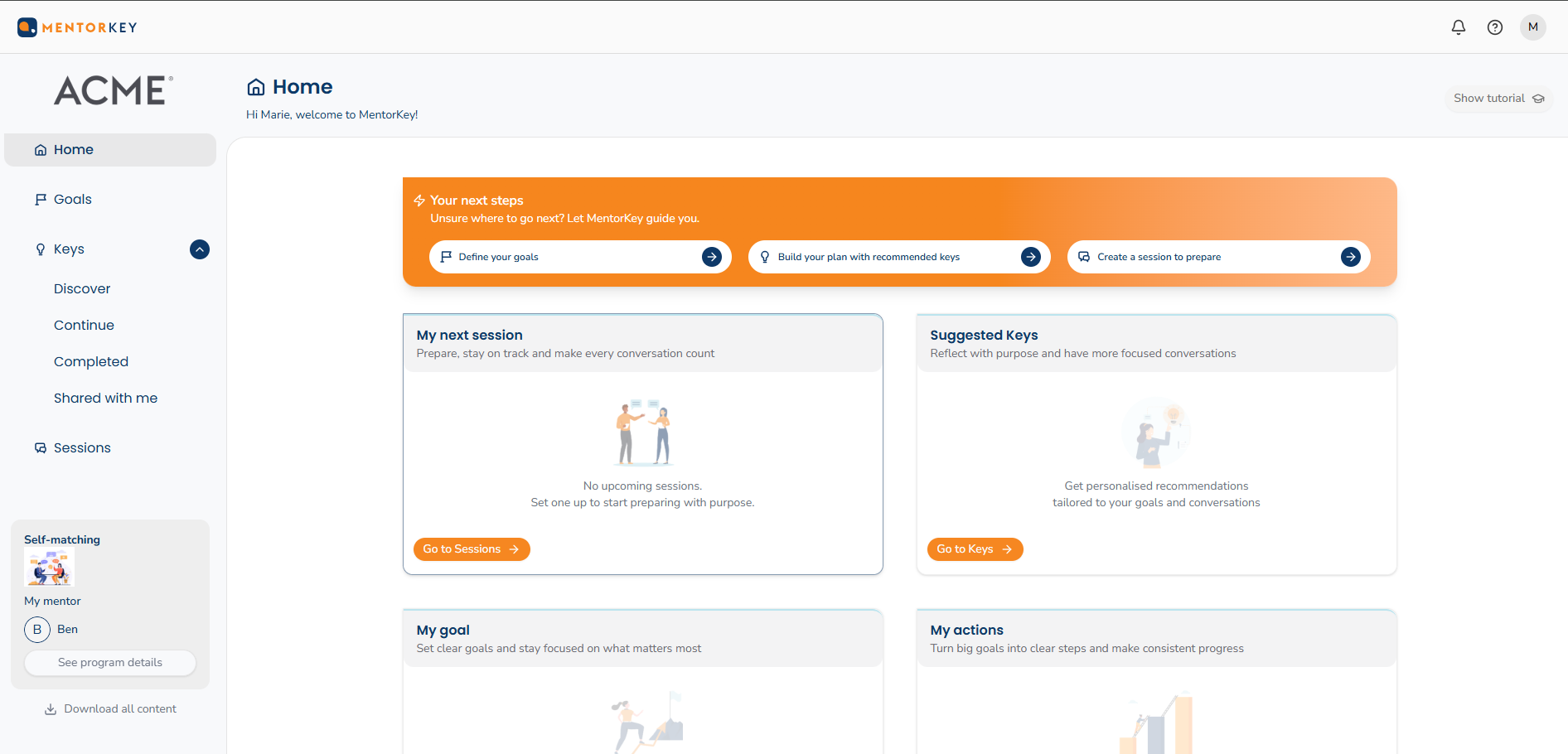
Task: Click the Go to Sessions button
Action: [472, 549]
